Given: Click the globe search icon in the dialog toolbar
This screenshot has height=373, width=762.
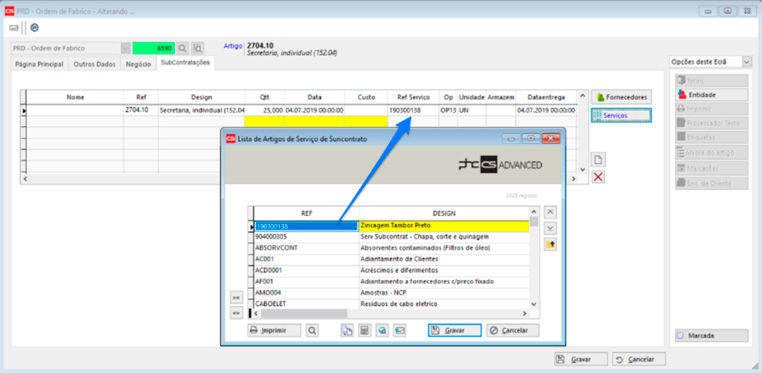Looking at the screenshot, I should click(382, 331).
